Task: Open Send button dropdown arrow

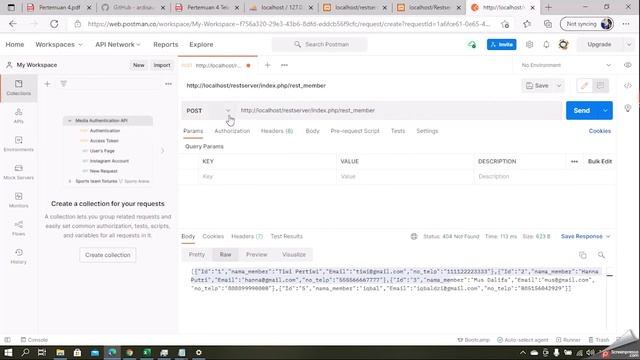Action: 605,111
